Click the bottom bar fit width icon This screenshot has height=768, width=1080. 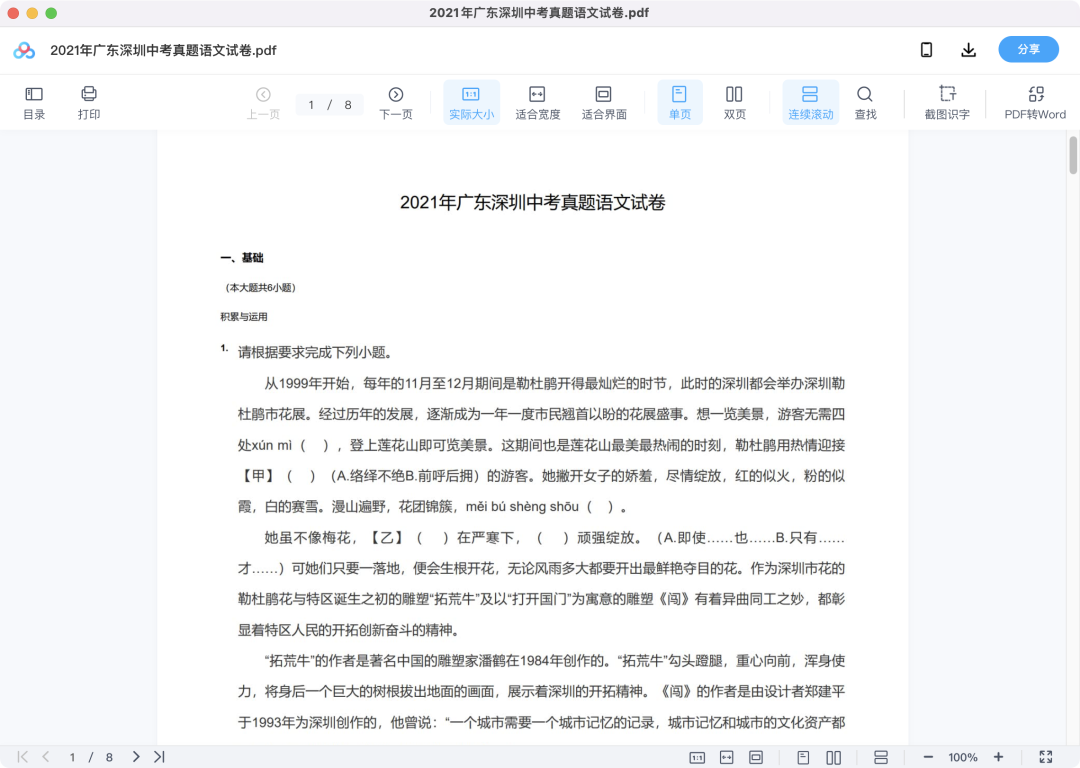(x=727, y=758)
